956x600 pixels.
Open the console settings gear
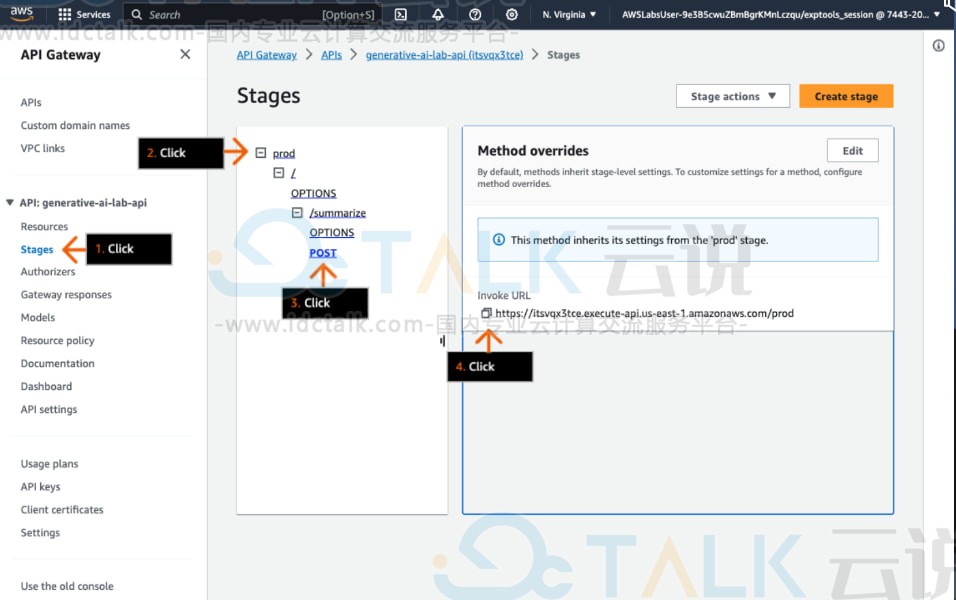pyautogui.click(x=512, y=15)
